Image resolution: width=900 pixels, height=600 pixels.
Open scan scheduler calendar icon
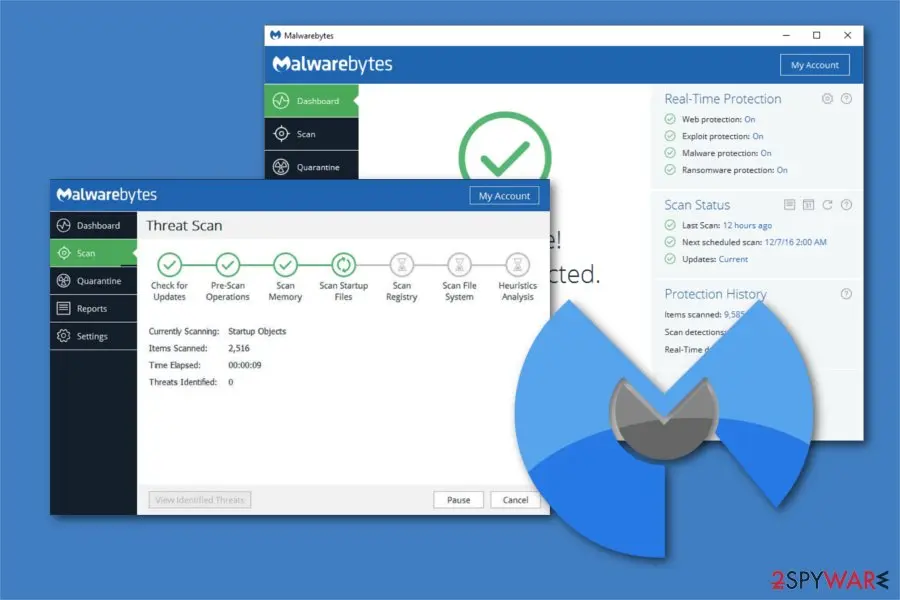pos(808,205)
